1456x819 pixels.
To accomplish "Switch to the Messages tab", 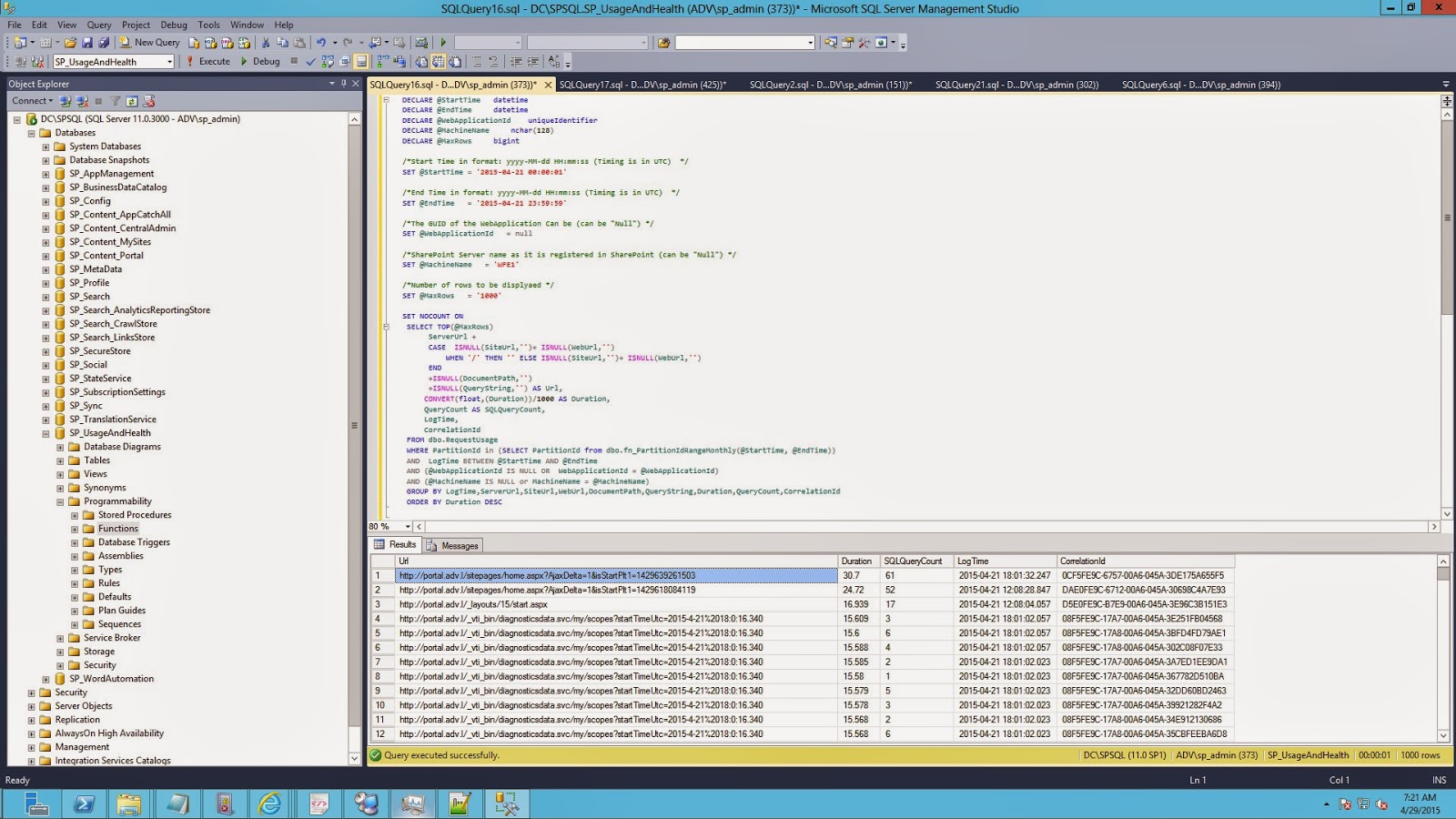I will [x=453, y=546].
